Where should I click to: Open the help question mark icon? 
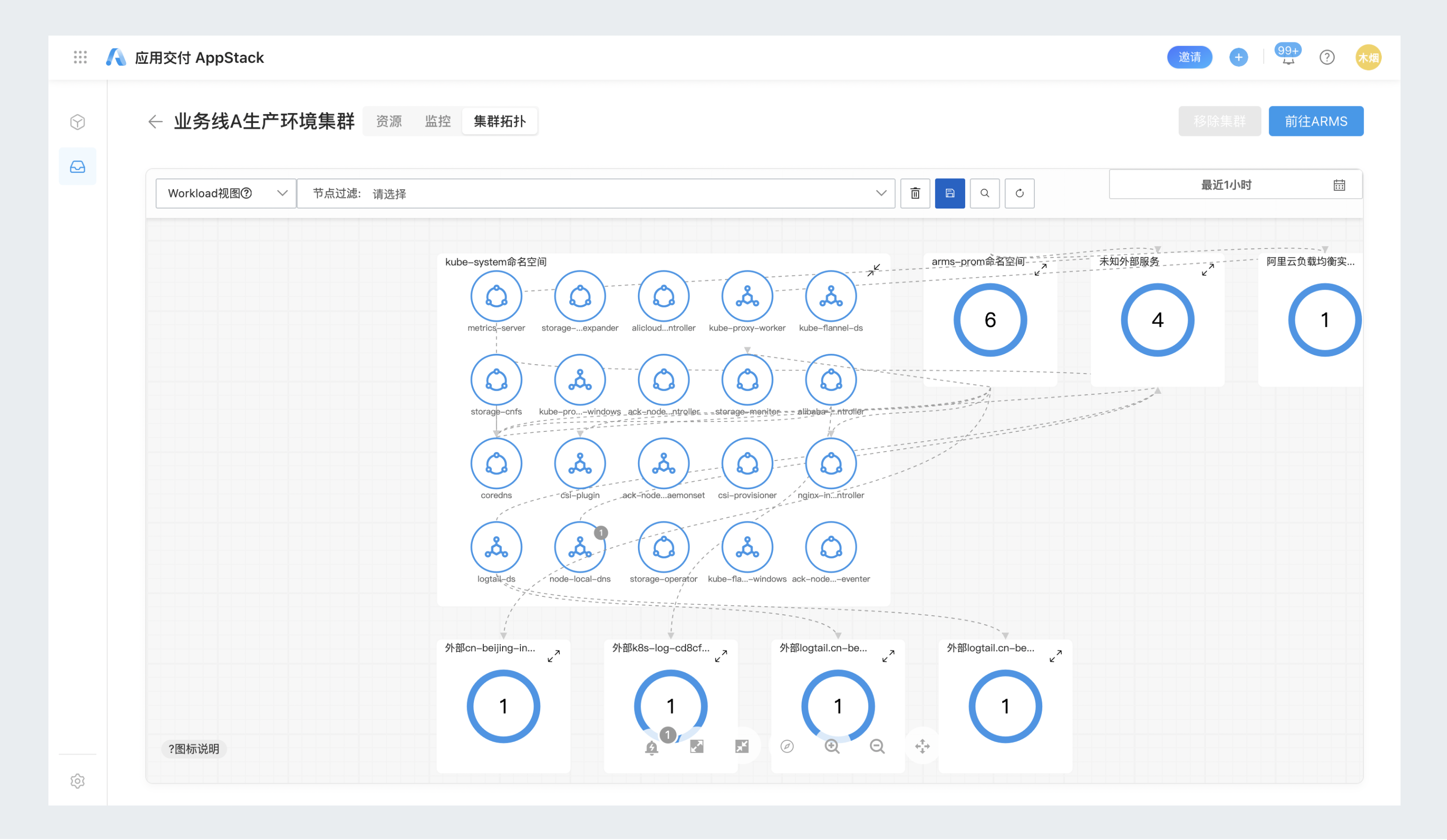(x=1326, y=57)
